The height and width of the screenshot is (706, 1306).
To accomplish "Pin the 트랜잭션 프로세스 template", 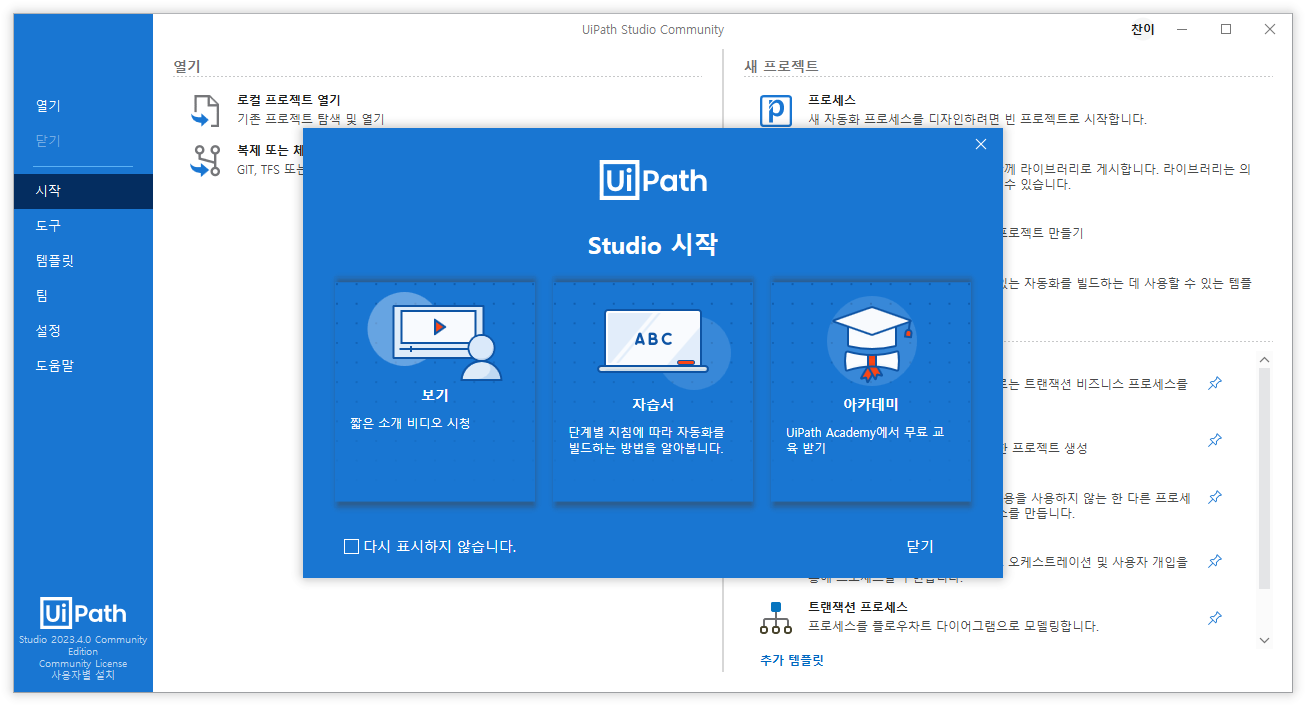I will click(1214, 618).
